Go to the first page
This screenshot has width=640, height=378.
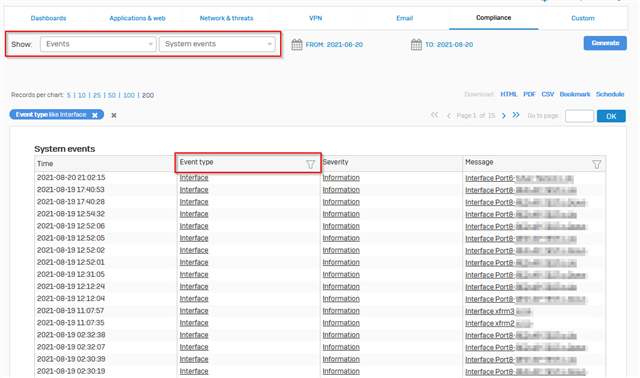pyautogui.click(x=434, y=115)
